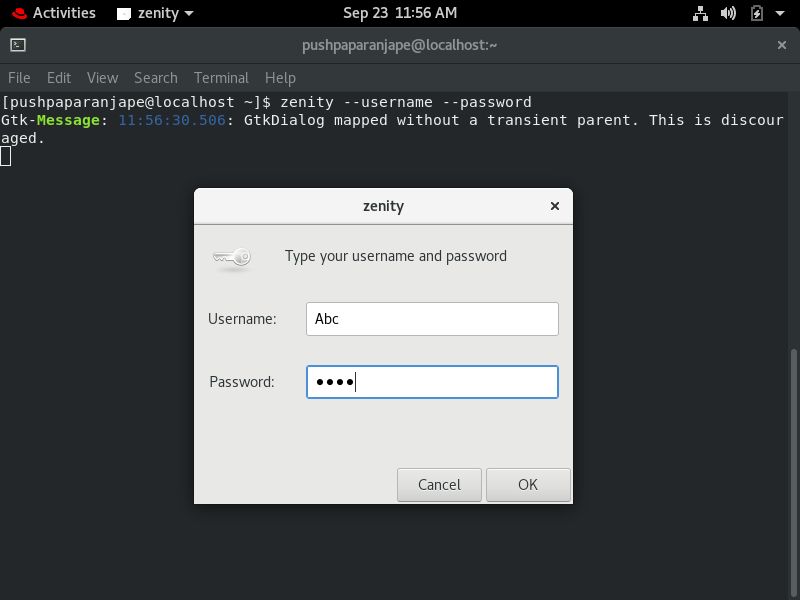
Task: Click the Red Hat Activities icon
Action: 18,13
